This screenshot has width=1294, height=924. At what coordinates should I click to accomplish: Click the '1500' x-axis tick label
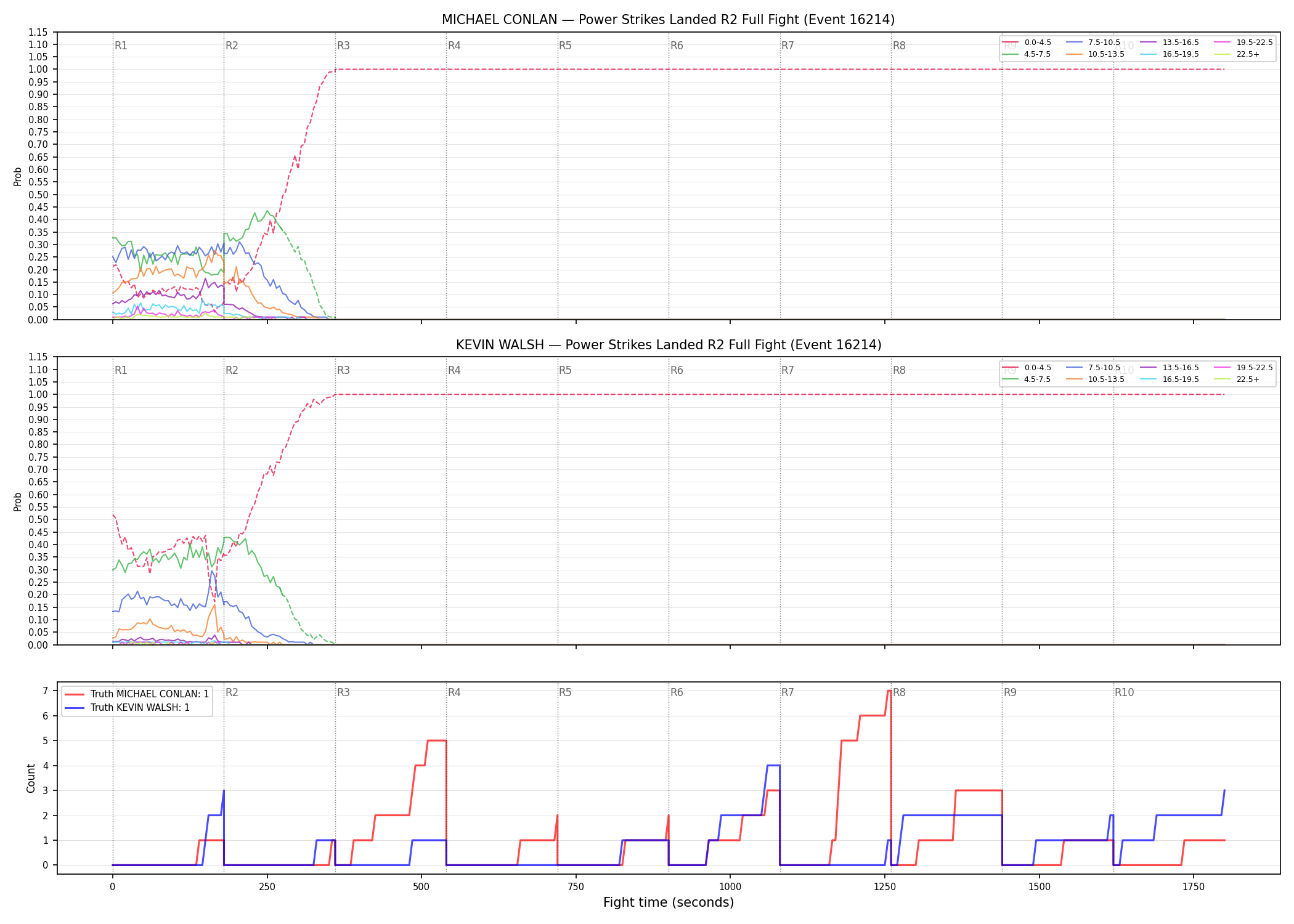tap(1040, 887)
